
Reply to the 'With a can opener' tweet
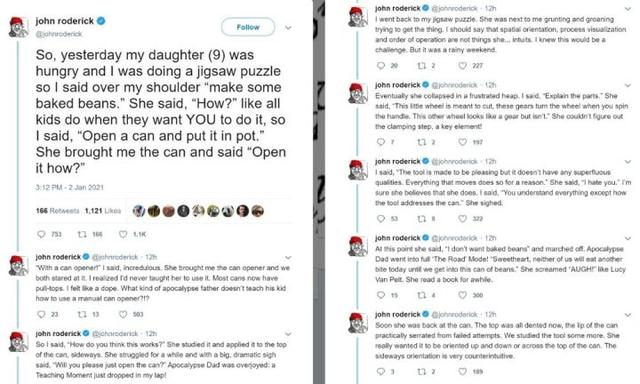point(41,314)
